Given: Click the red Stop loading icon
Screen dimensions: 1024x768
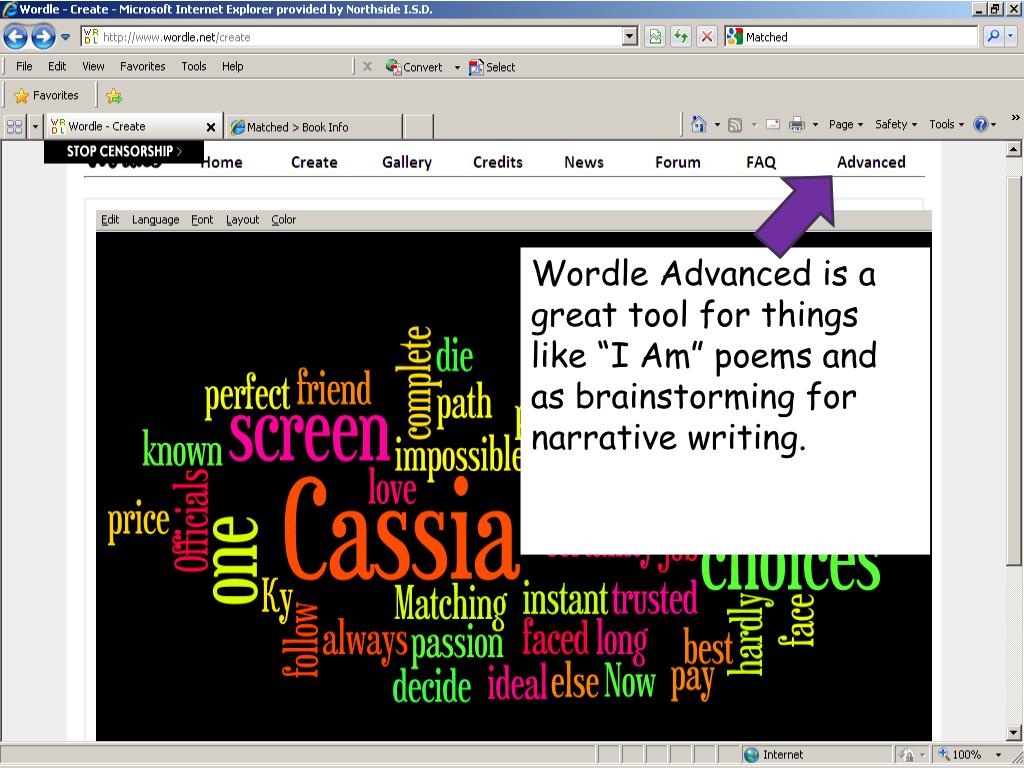Looking at the screenshot, I should [707, 37].
